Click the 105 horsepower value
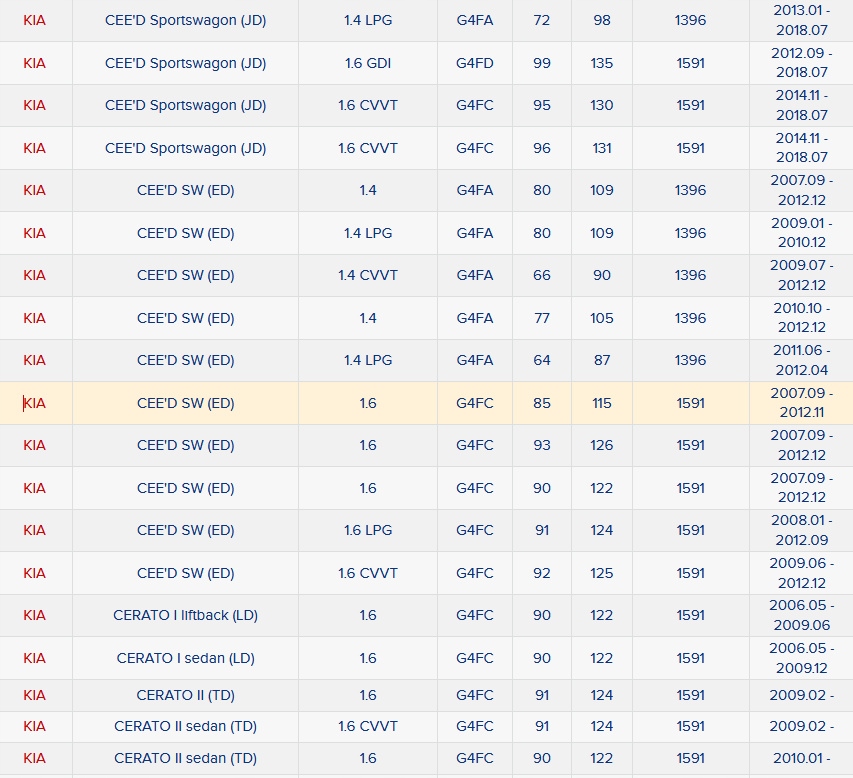The width and height of the screenshot is (853, 778). pyautogui.click(x=602, y=318)
